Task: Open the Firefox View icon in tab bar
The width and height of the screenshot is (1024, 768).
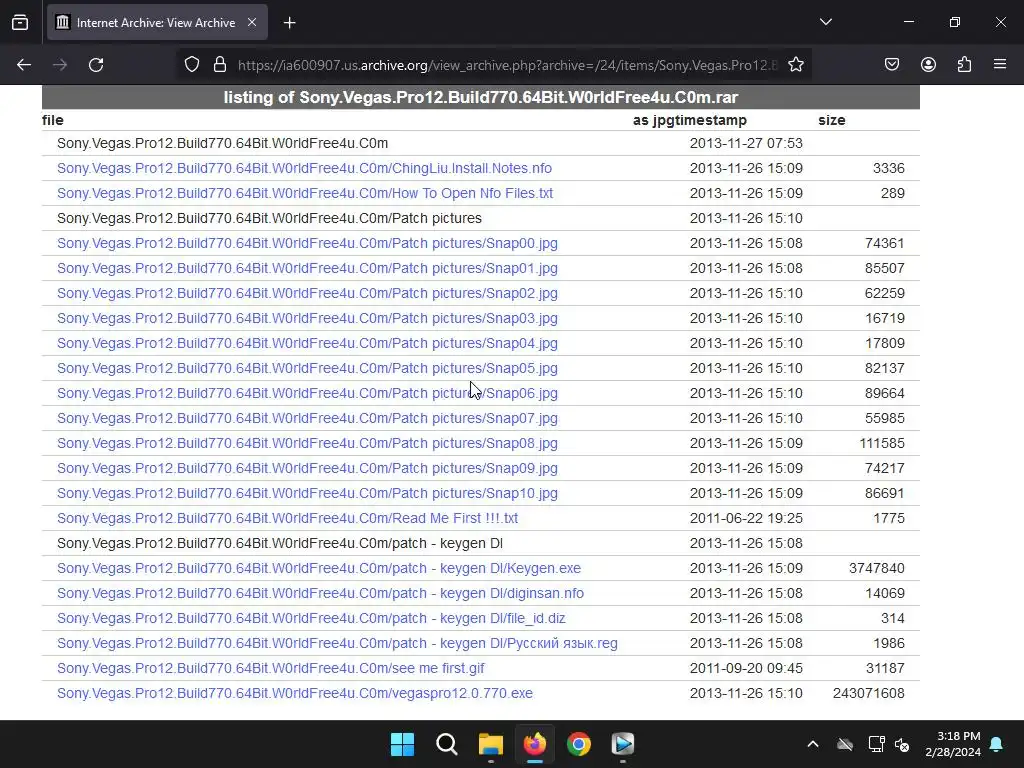Action: (x=20, y=23)
